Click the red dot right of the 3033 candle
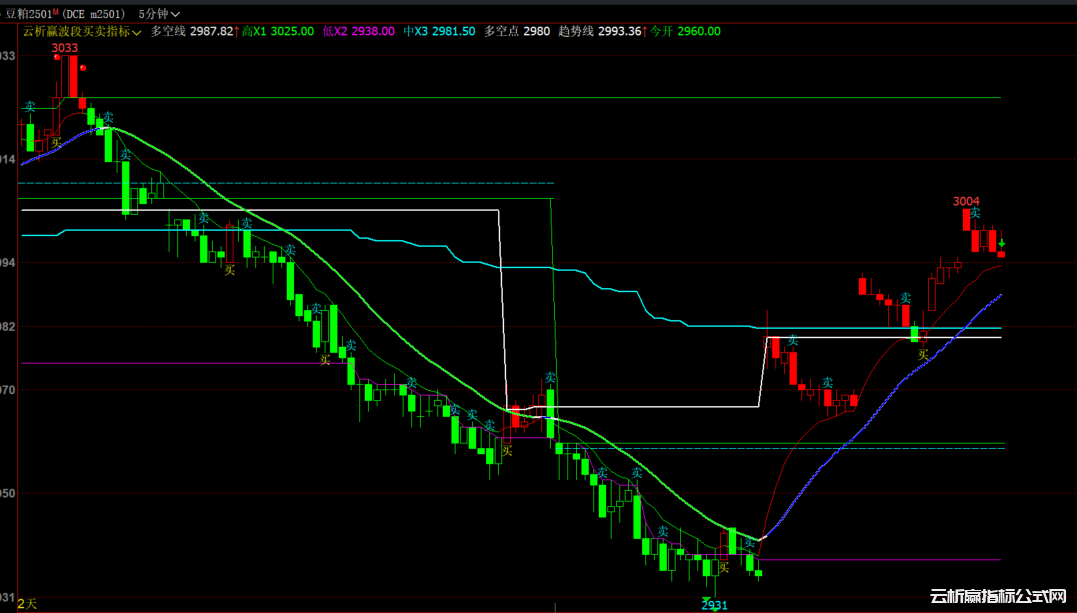Image resolution: width=1077 pixels, height=613 pixels. tap(83, 67)
